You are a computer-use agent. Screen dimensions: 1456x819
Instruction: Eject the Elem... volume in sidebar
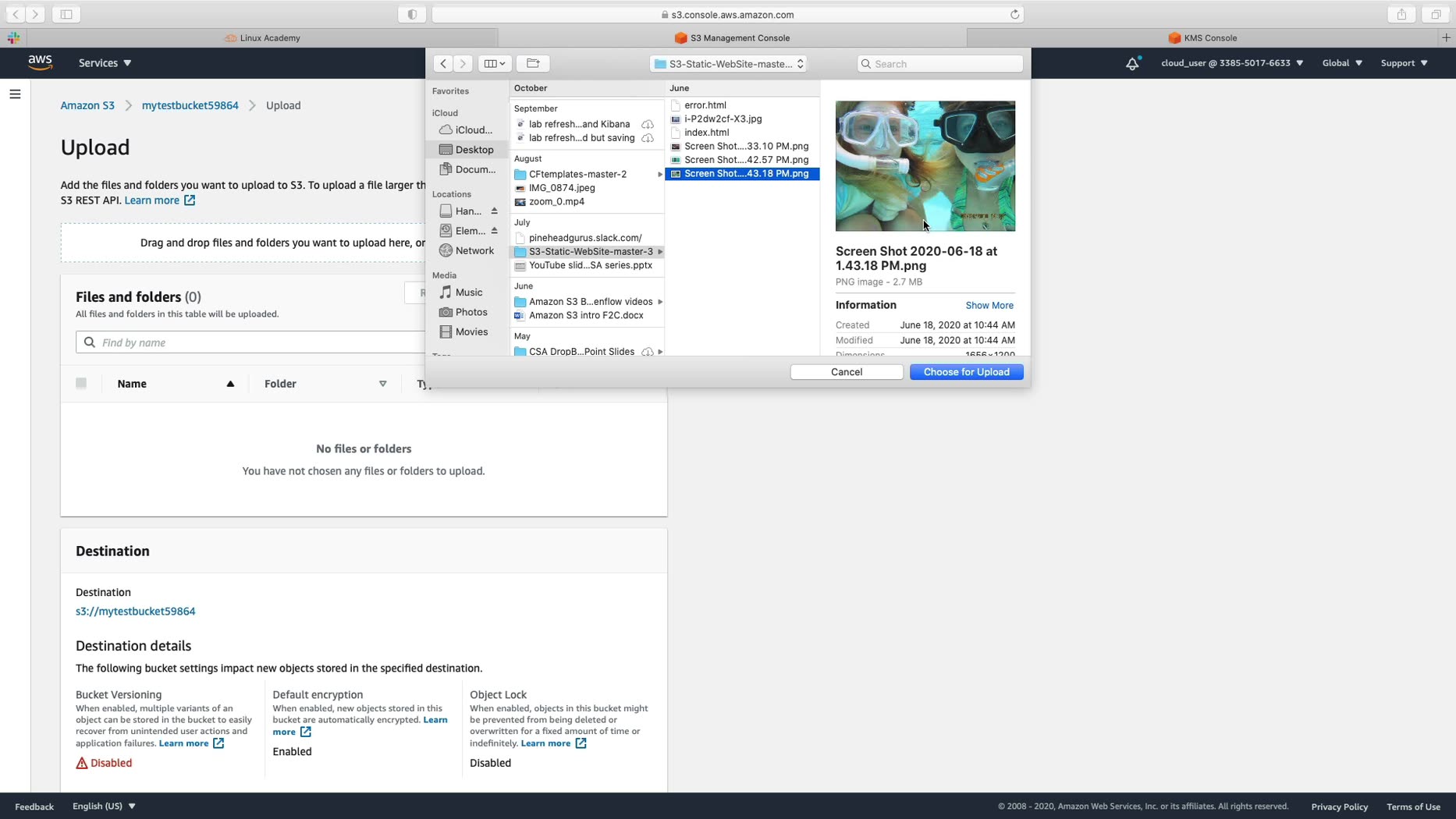click(494, 231)
